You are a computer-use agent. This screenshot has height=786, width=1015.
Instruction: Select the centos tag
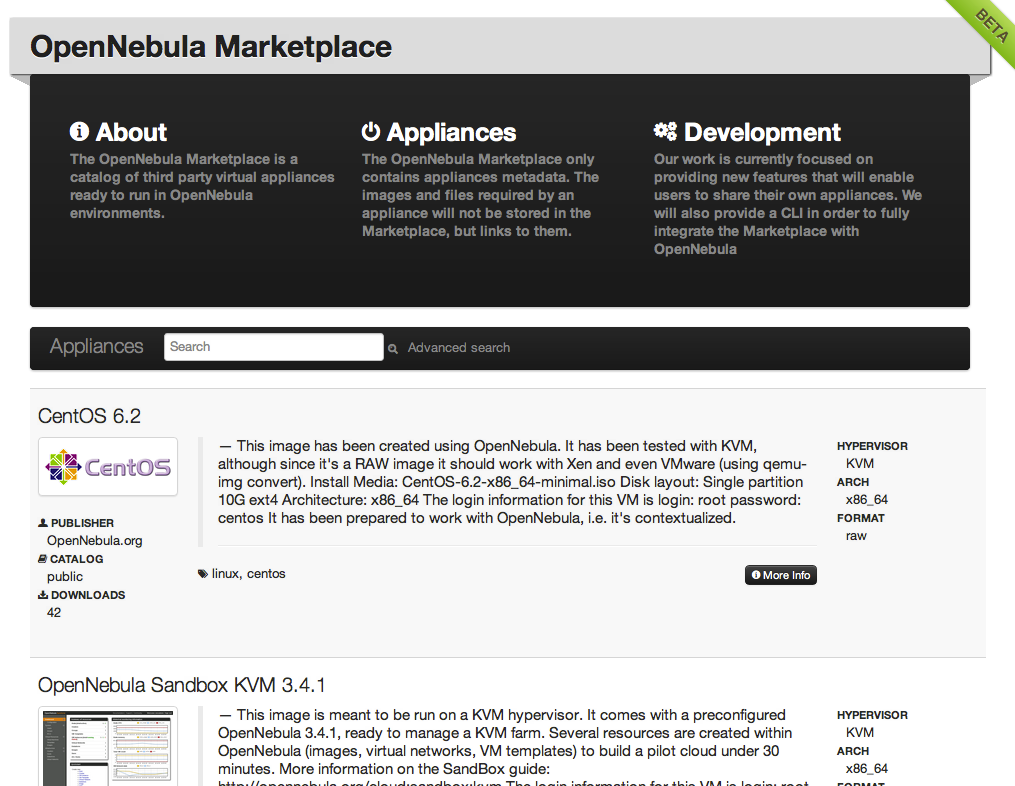(x=266, y=574)
